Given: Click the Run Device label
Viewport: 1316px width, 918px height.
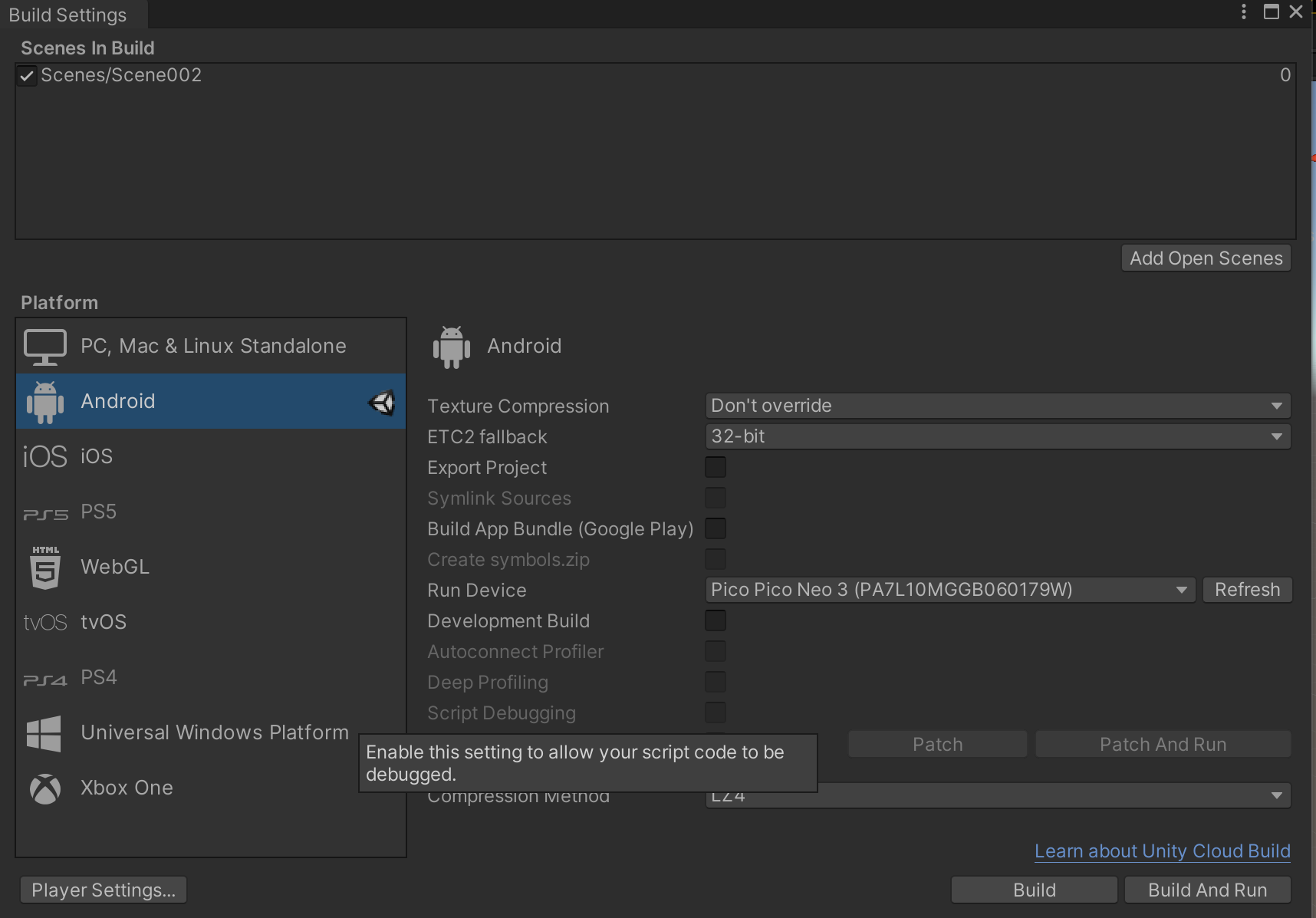Looking at the screenshot, I should 477,591.
